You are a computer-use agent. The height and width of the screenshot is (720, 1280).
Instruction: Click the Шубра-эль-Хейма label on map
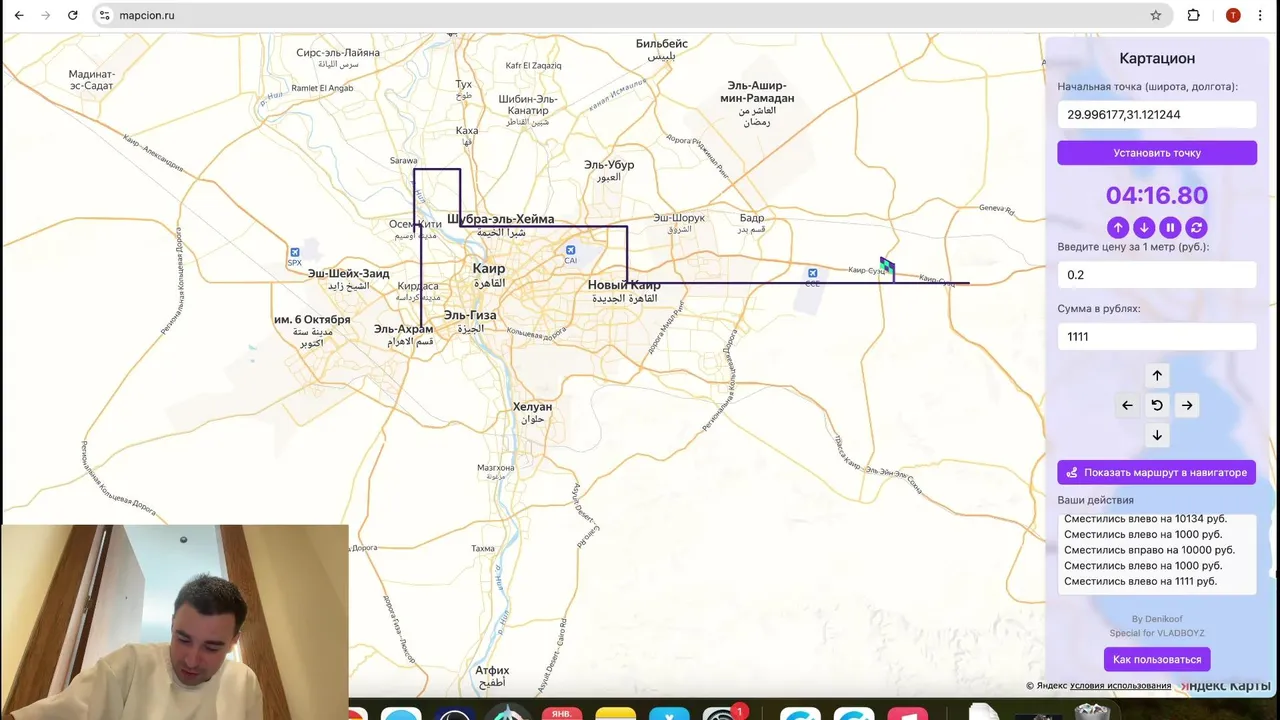[x=500, y=219]
